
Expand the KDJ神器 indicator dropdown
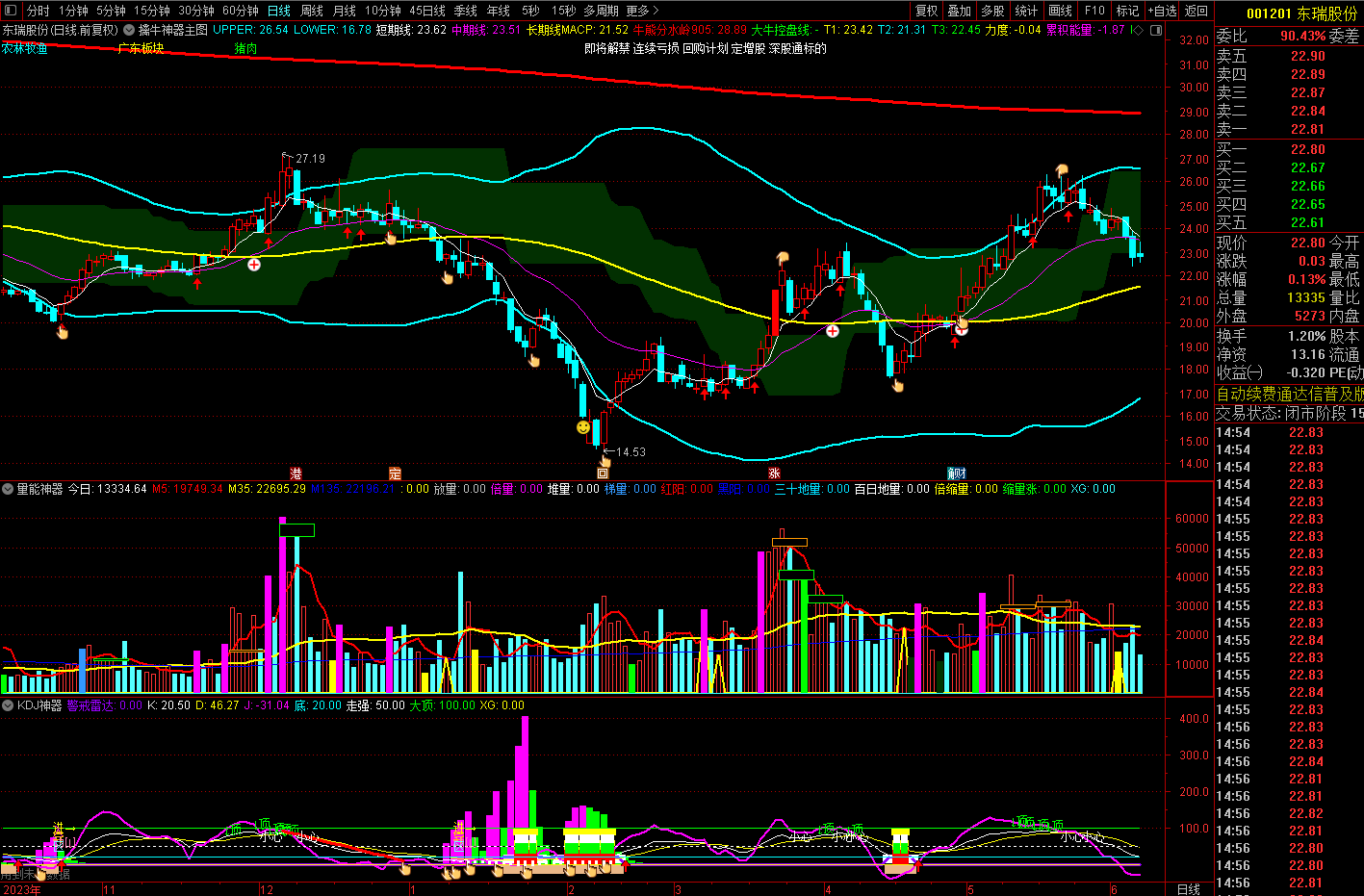[x=8, y=705]
